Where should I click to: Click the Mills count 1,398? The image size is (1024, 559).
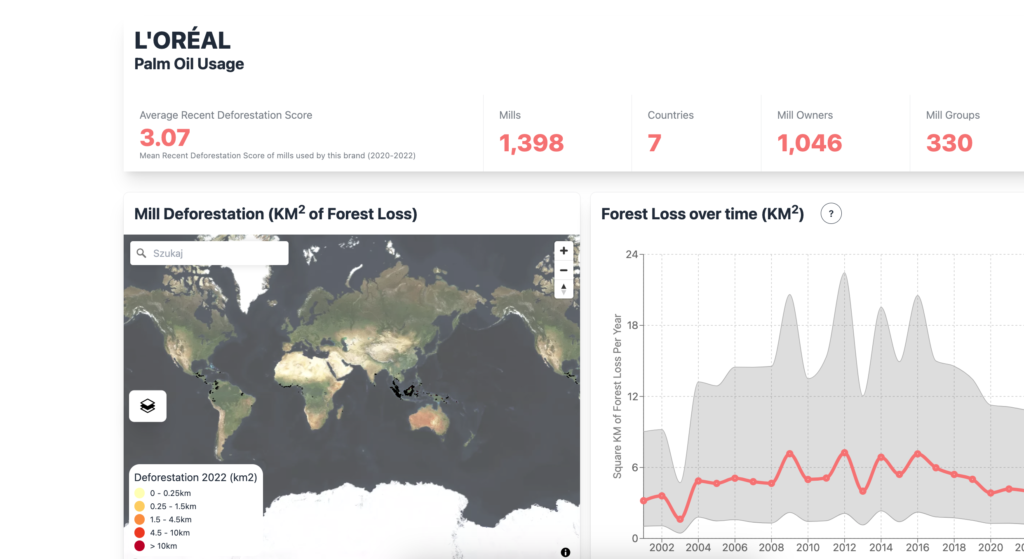531,142
